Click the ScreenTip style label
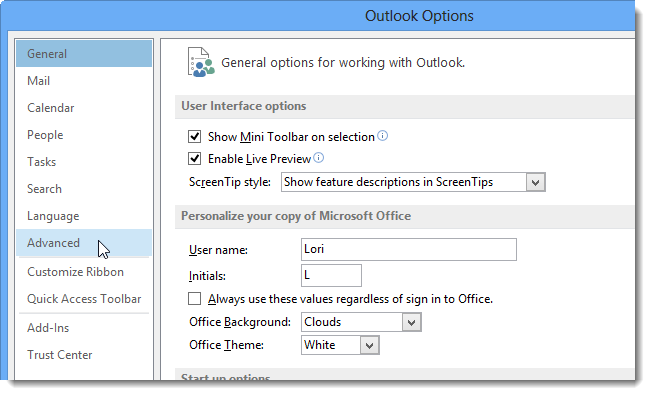The height and width of the screenshot is (395, 650). tap(230, 182)
